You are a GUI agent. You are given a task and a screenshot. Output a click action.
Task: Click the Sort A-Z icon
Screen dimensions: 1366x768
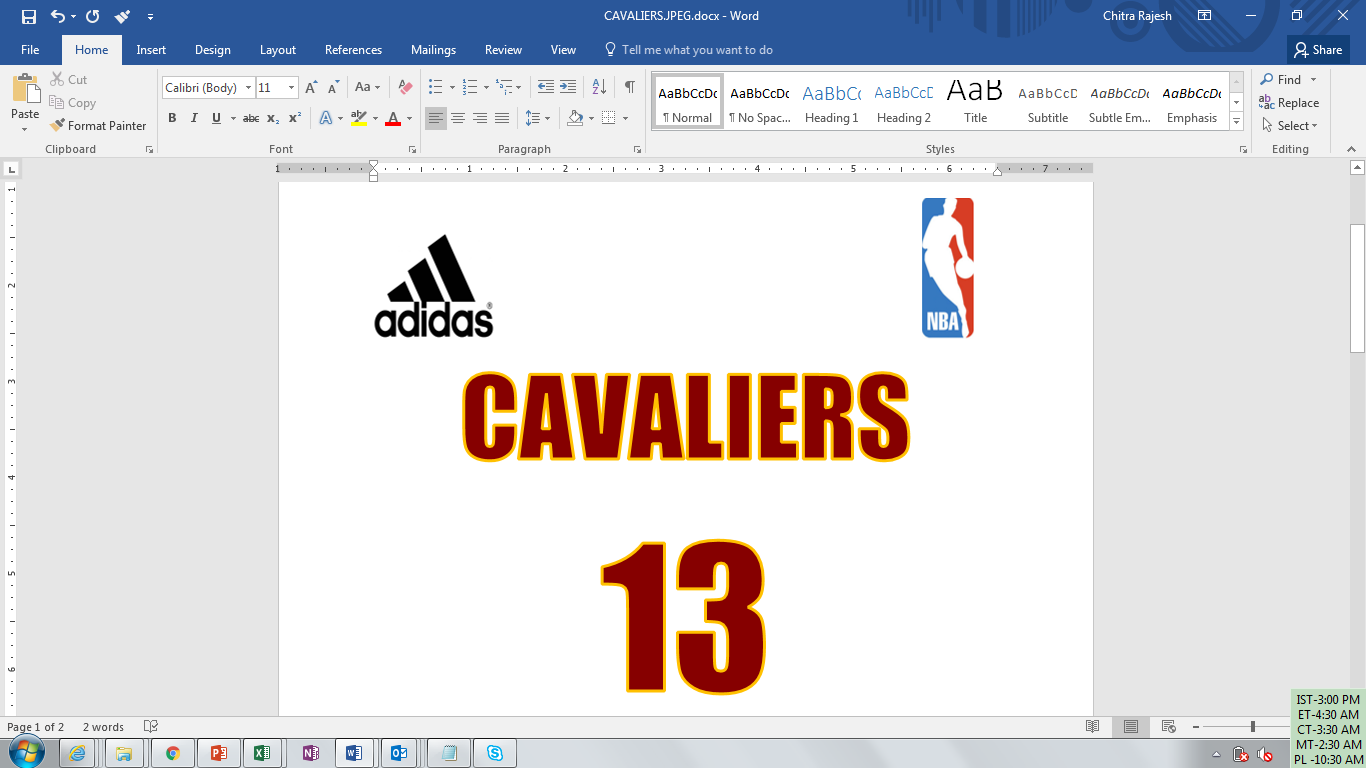coord(599,88)
